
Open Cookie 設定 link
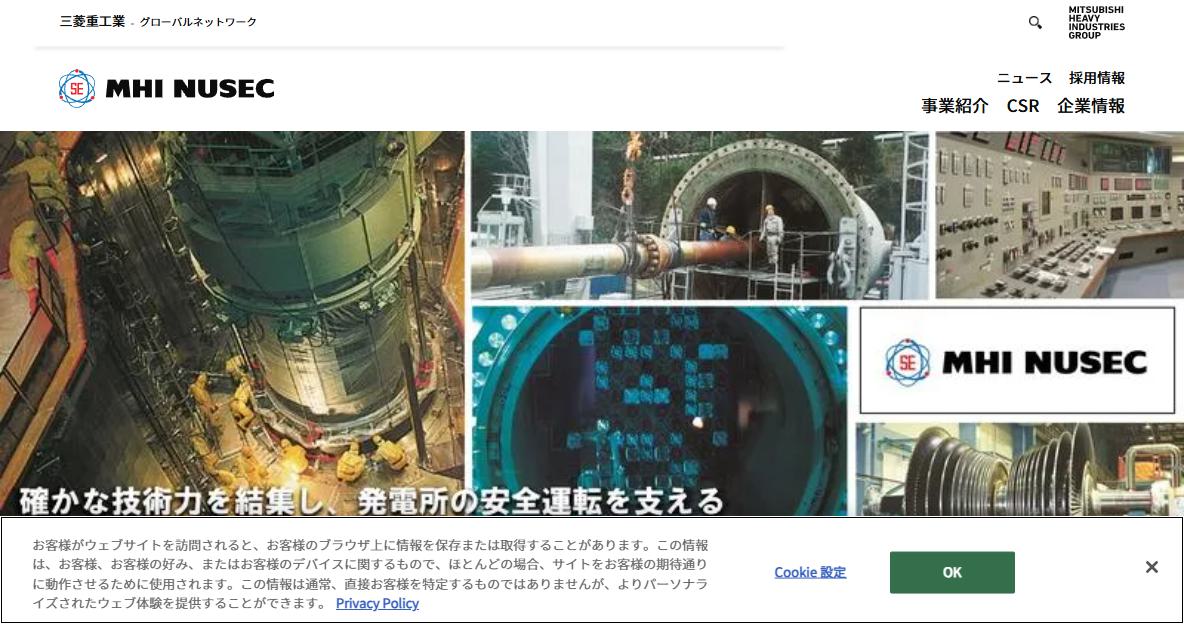pyautogui.click(x=810, y=572)
